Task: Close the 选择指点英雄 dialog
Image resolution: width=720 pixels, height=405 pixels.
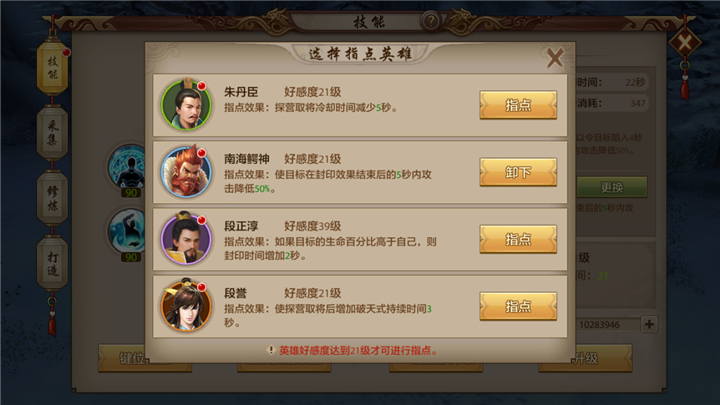Action: [x=555, y=58]
